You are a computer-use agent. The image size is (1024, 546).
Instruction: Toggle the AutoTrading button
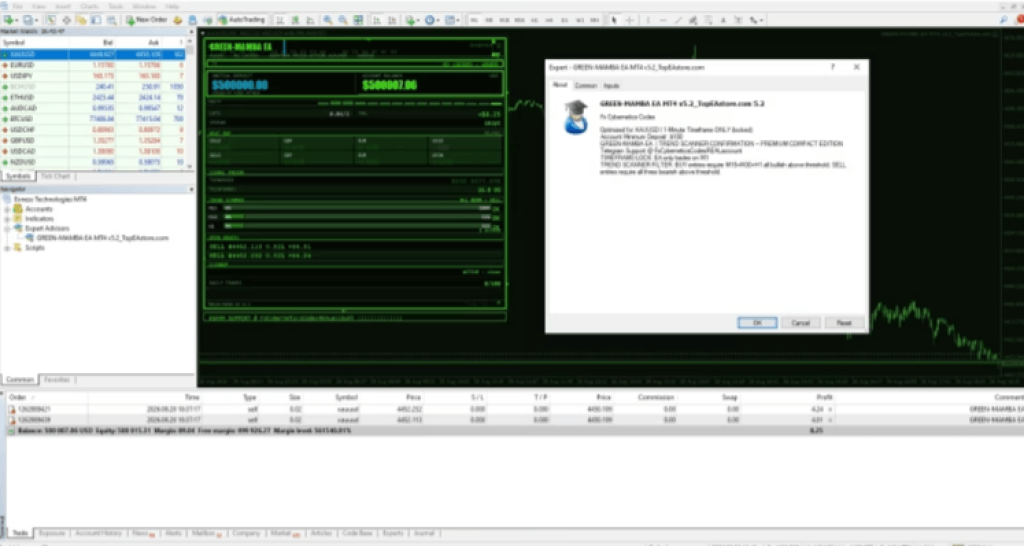pos(241,20)
